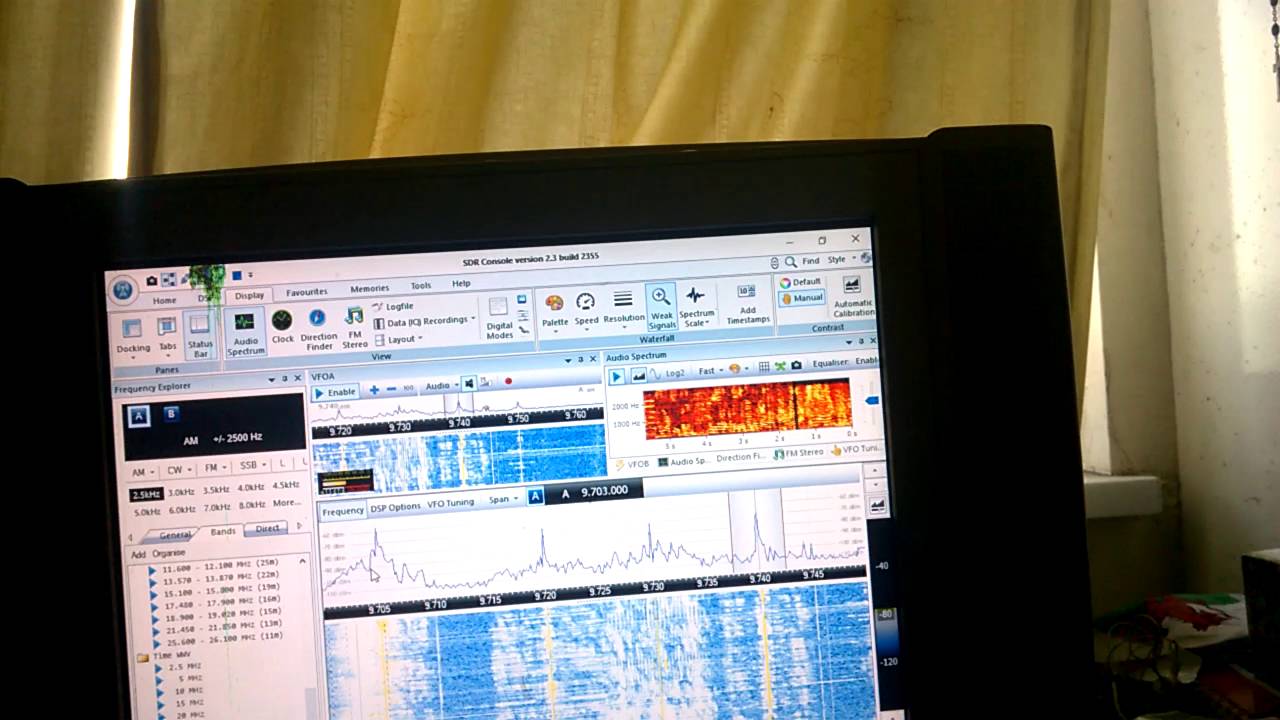
Task: Click the camera screenshot icon in quick access bar
Action: pos(152,281)
